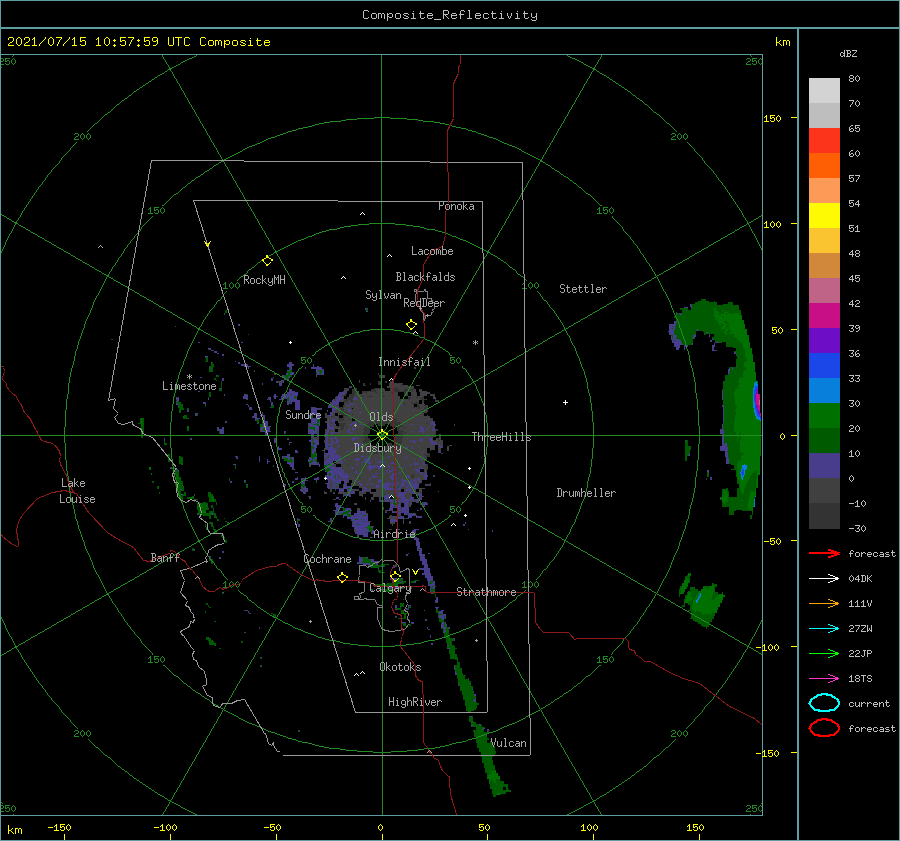Click the Sundre label
900x841 pixels.
(x=303, y=415)
